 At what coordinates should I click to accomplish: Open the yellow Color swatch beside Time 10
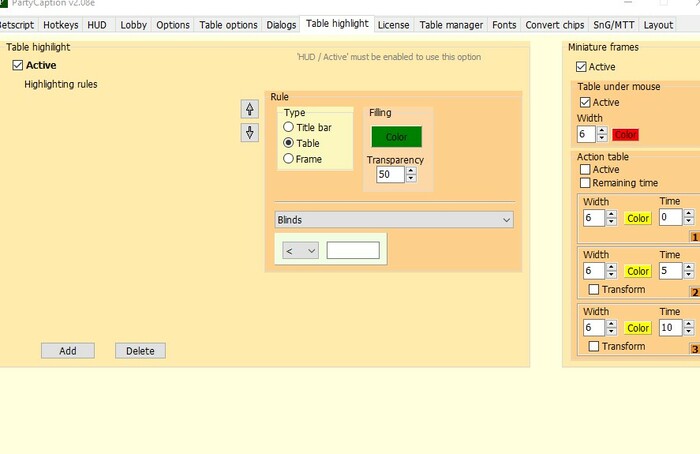(638, 328)
